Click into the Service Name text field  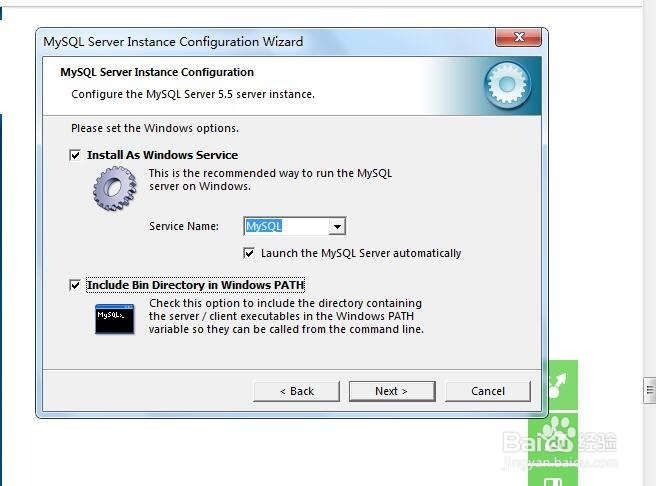(x=287, y=226)
